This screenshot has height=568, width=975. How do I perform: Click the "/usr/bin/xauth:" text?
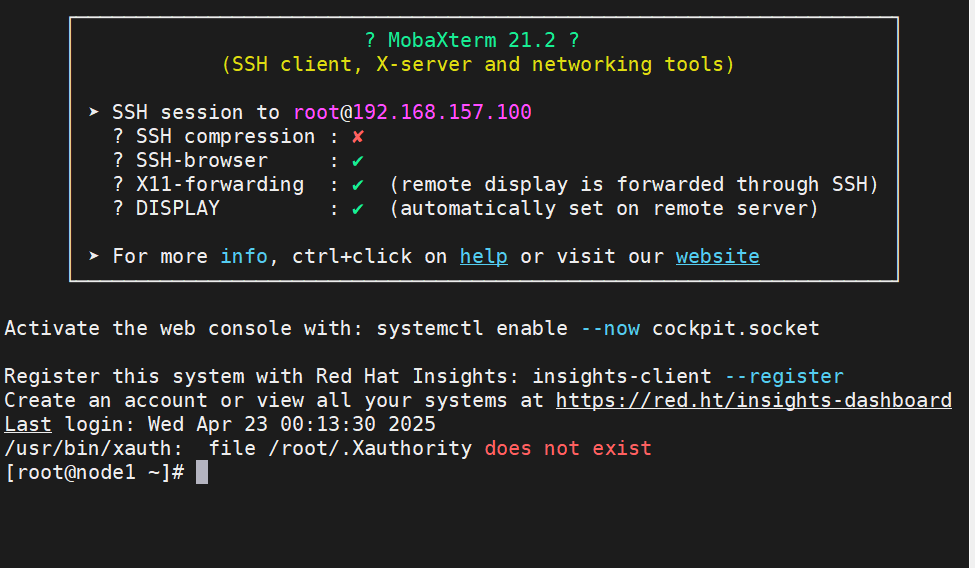pos(94,448)
